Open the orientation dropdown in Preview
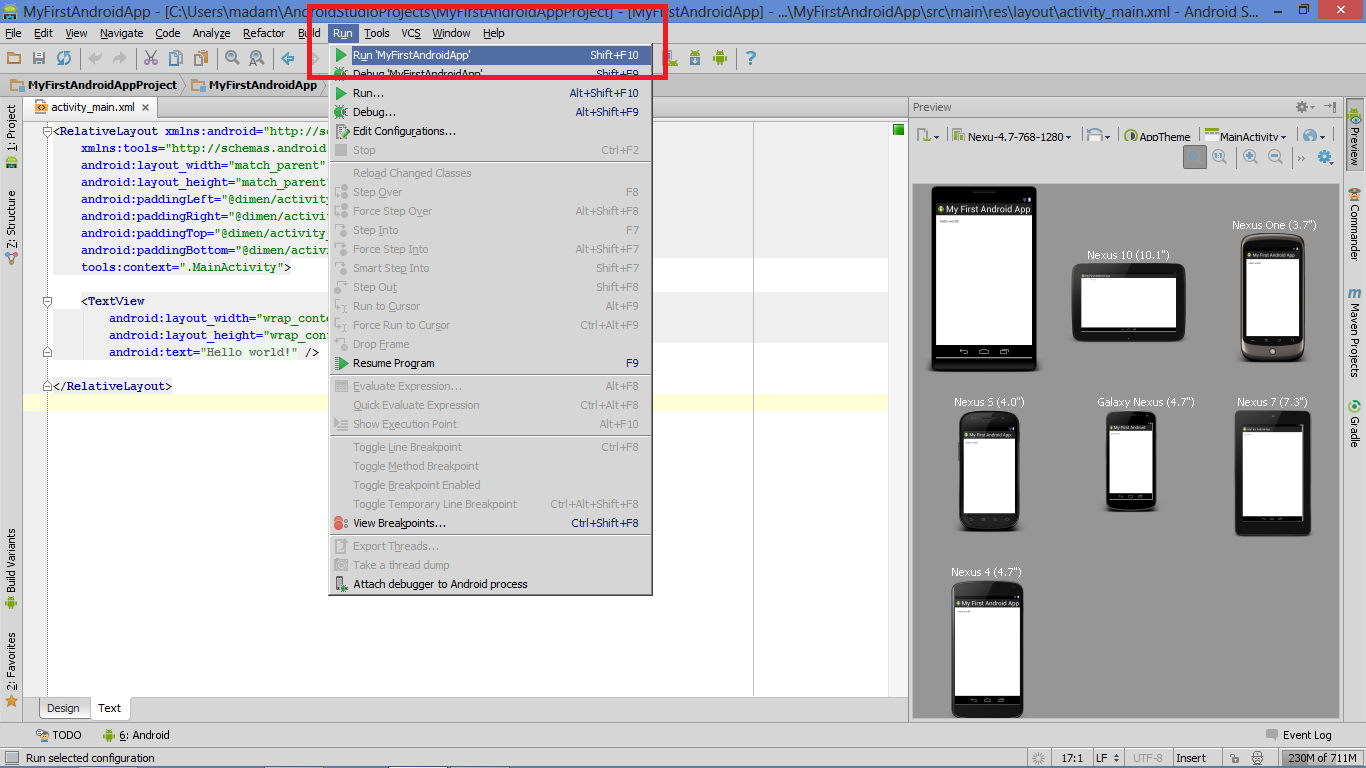 pos(1100,136)
